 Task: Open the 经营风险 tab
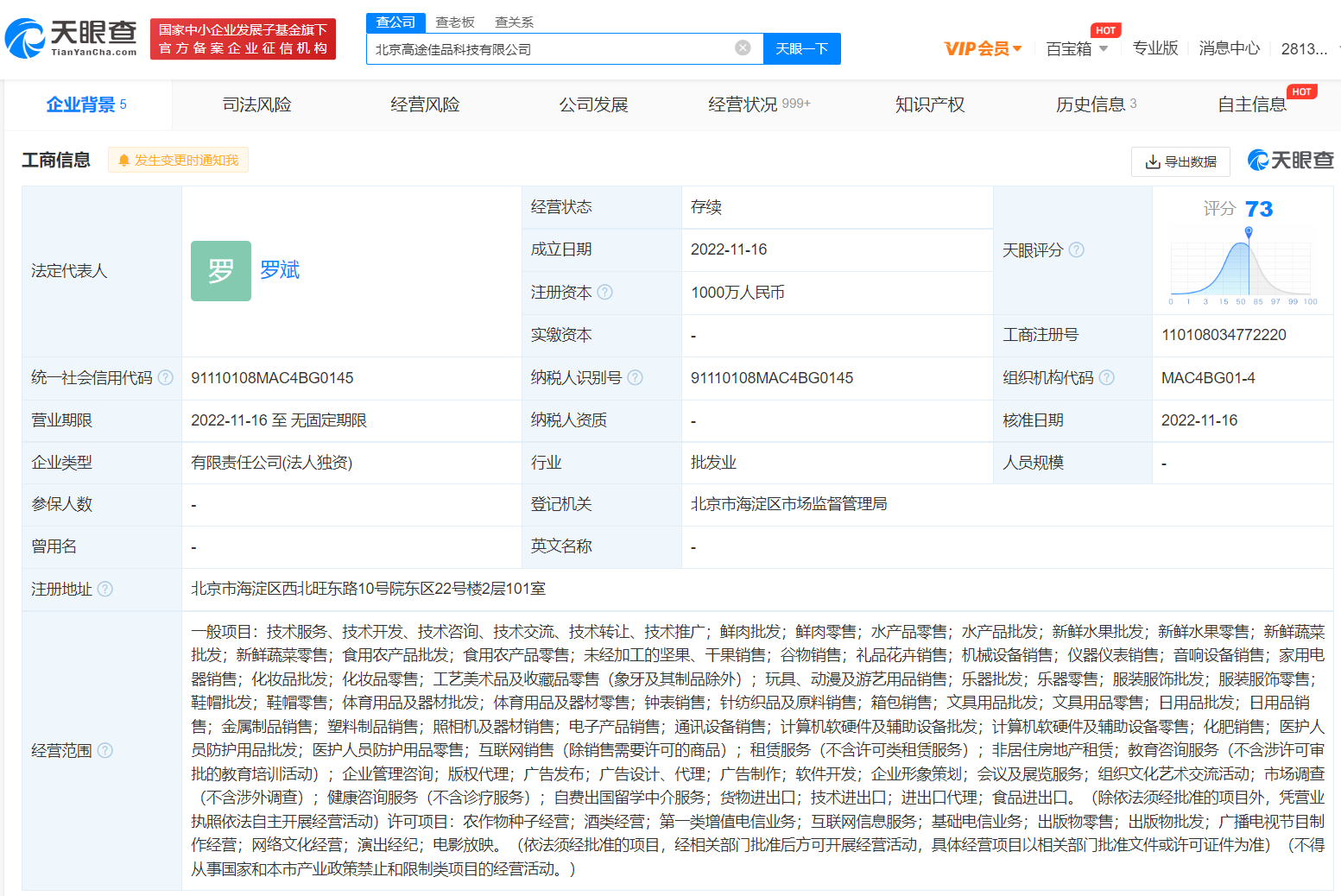tap(425, 104)
